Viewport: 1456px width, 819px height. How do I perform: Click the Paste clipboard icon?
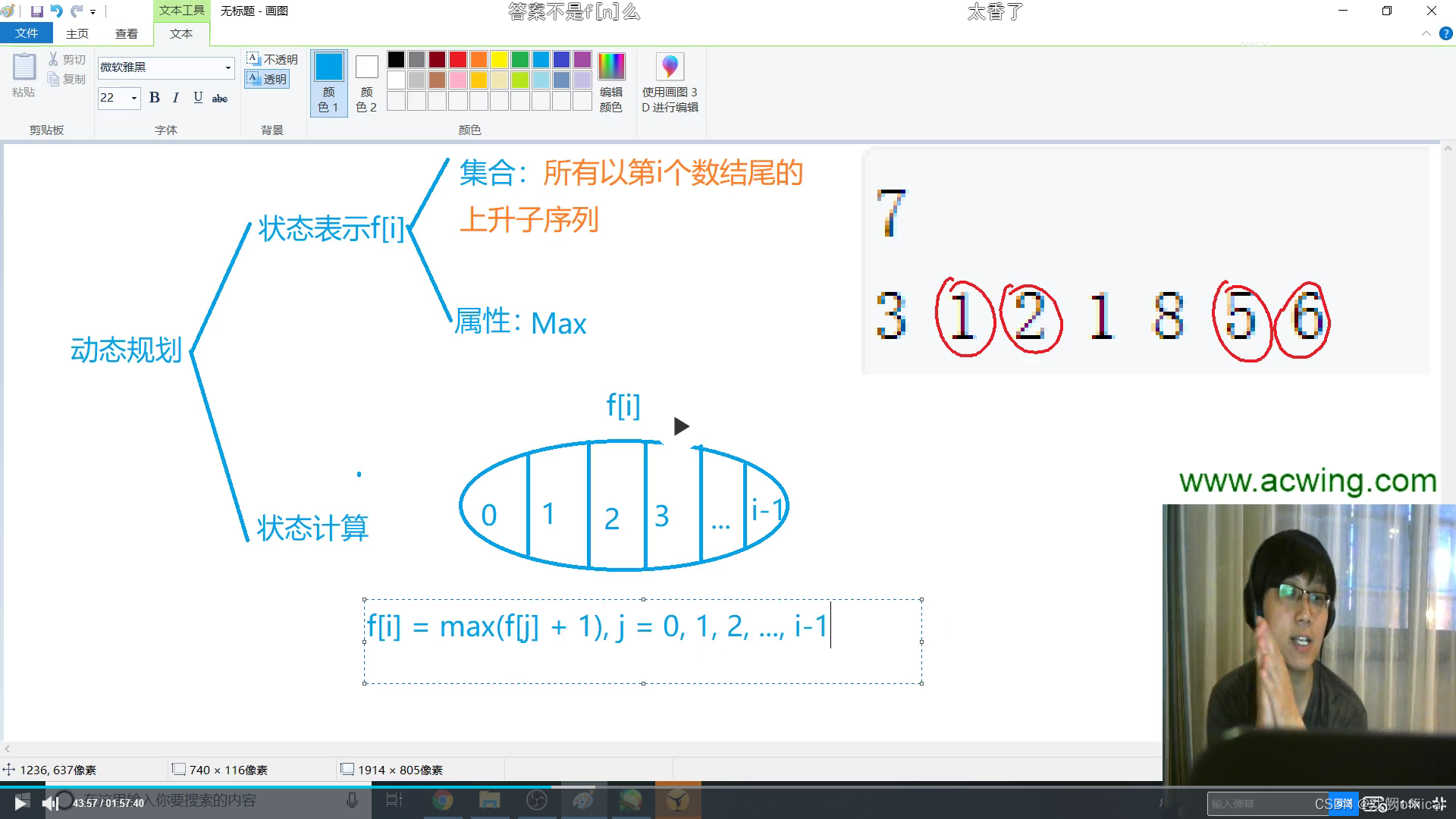click(24, 67)
